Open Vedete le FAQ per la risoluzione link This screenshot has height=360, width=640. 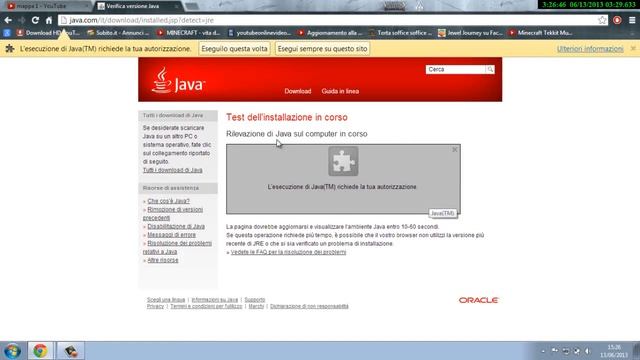[288, 252]
